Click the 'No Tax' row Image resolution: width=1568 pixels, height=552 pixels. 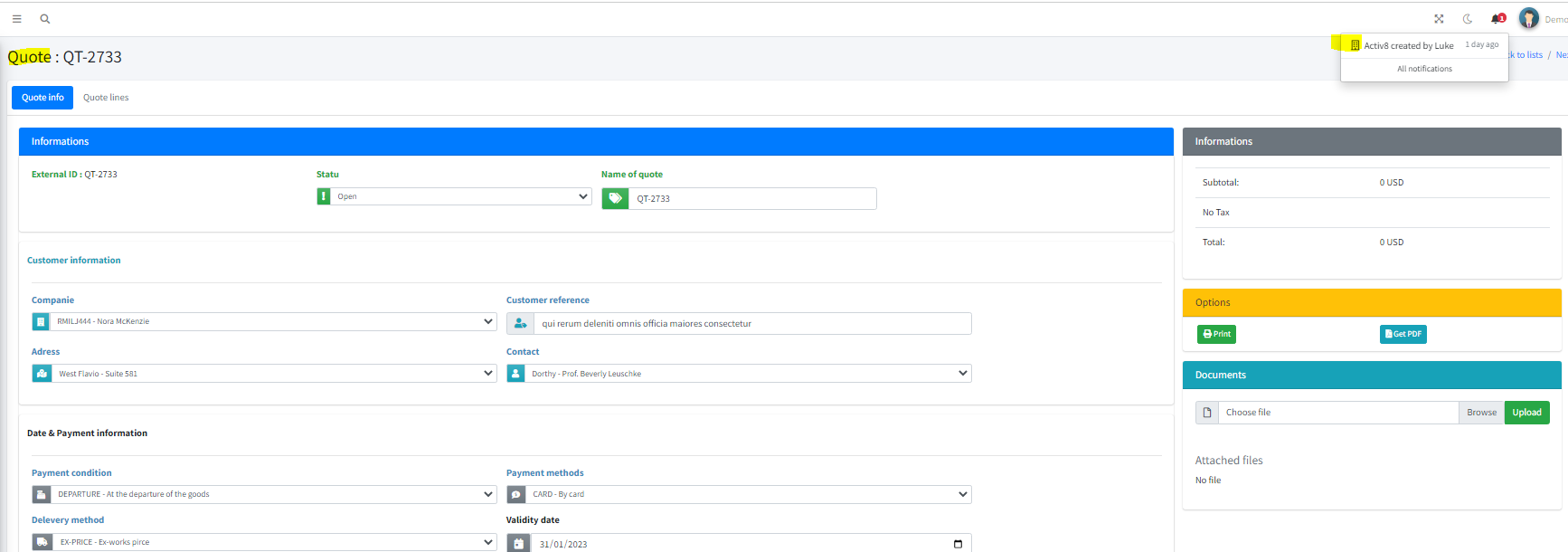(1372, 213)
